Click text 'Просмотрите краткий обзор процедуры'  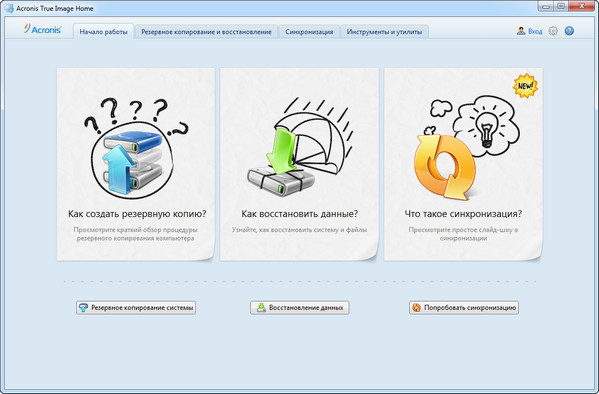pyautogui.click(x=136, y=230)
